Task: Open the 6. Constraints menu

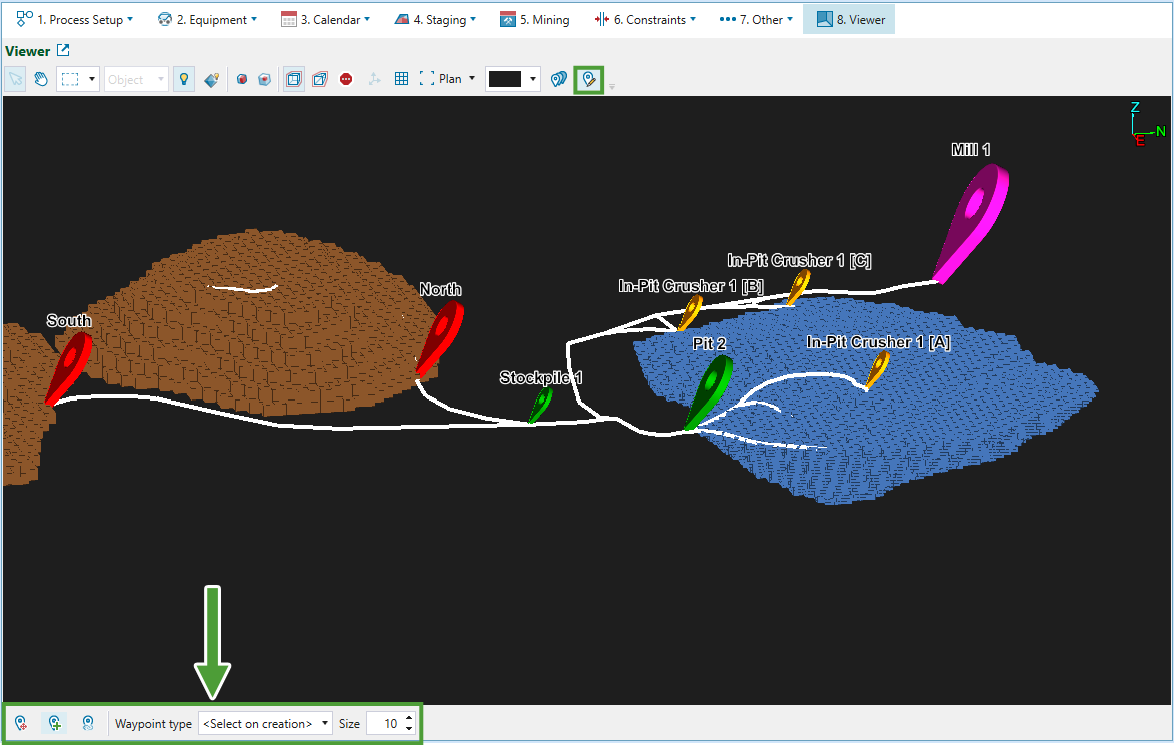Action: click(647, 19)
